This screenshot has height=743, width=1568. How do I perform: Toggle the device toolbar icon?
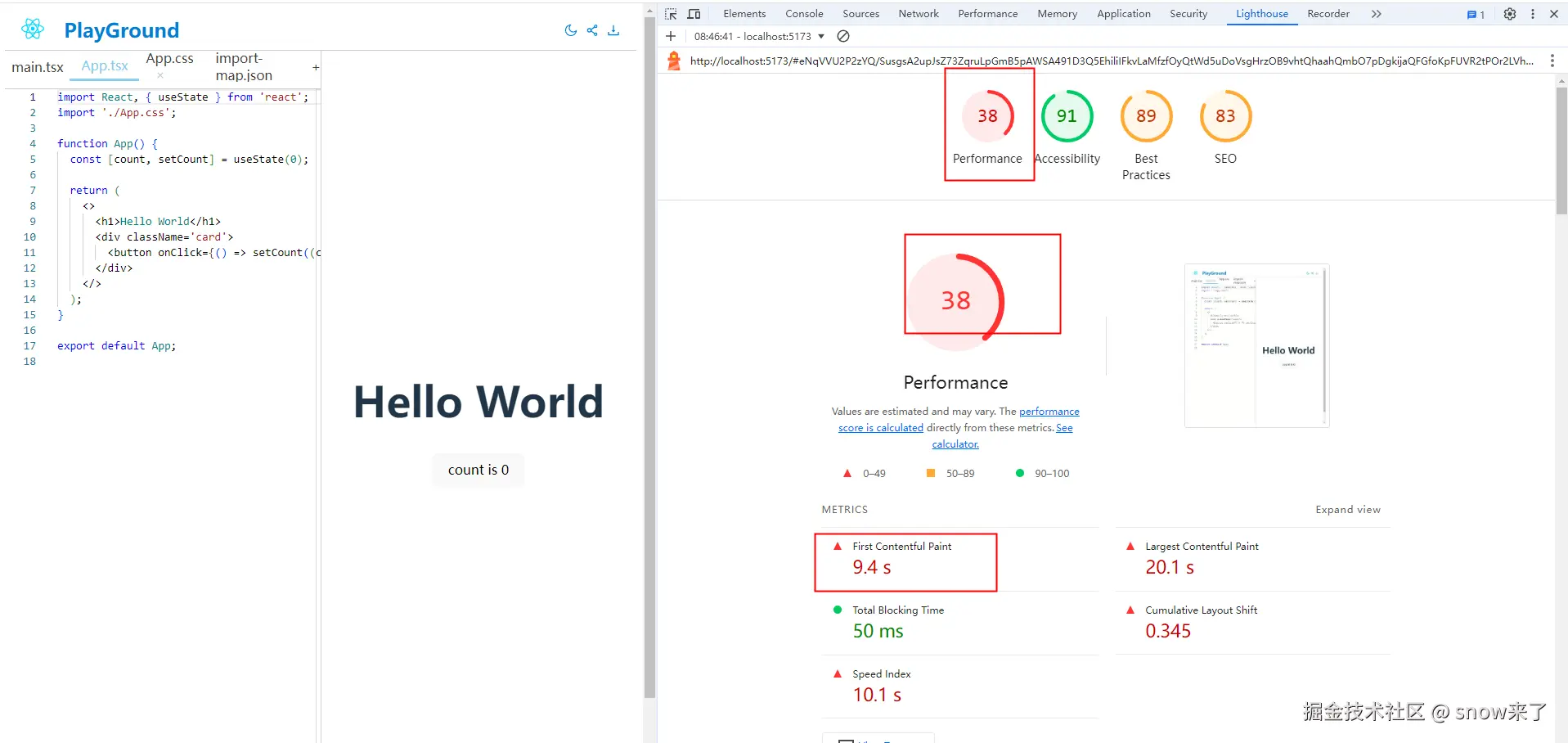pyautogui.click(x=694, y=14)
